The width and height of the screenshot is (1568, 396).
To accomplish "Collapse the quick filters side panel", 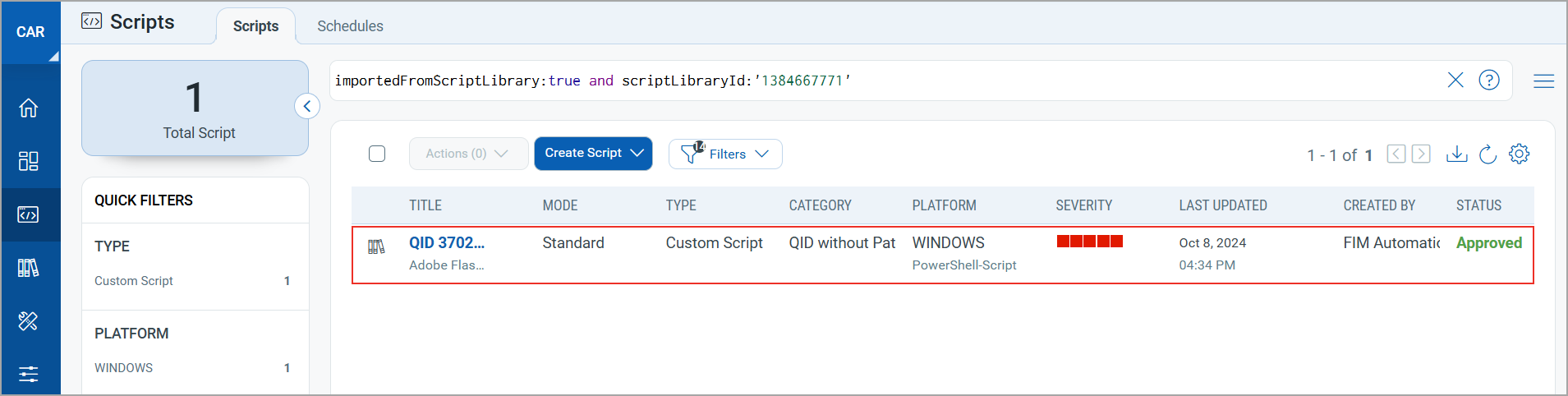I will (x=307, y=106).
